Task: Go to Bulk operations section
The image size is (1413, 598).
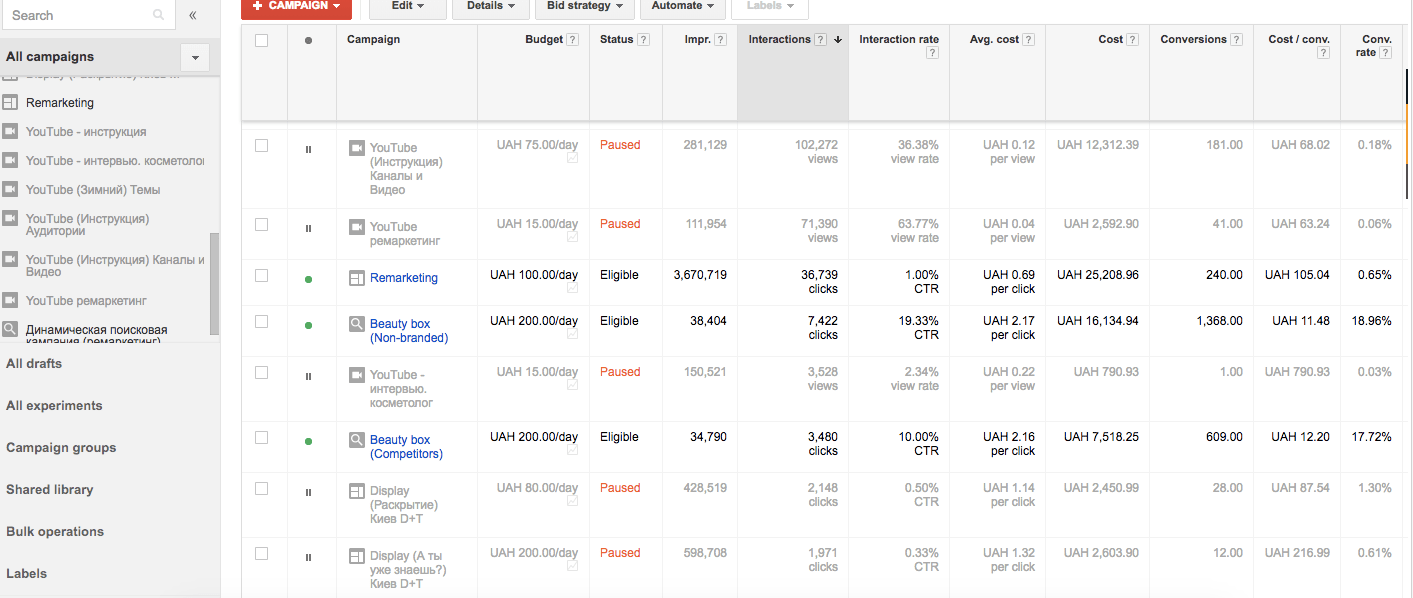Action: 55,532
